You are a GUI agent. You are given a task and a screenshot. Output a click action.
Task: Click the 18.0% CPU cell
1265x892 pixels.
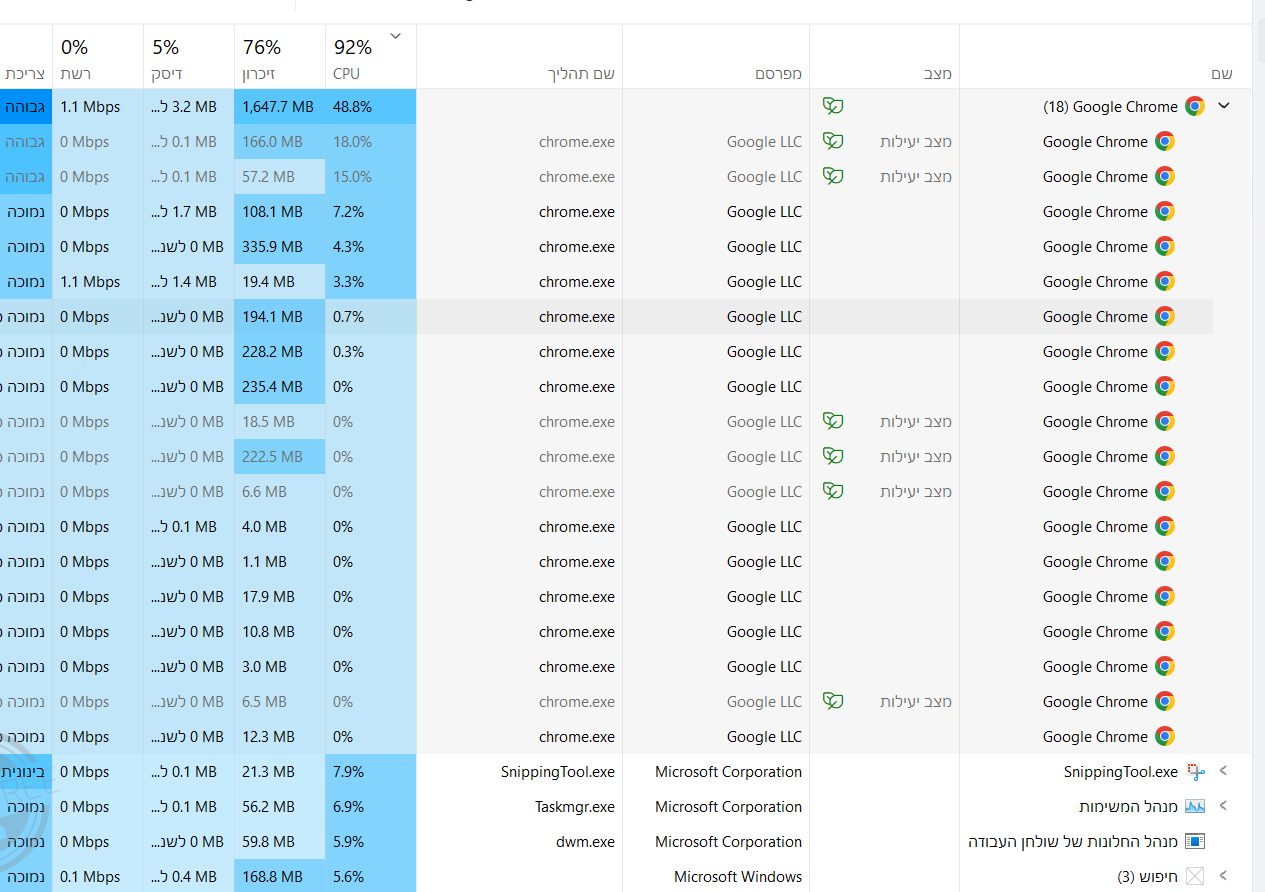pos(370,141)
